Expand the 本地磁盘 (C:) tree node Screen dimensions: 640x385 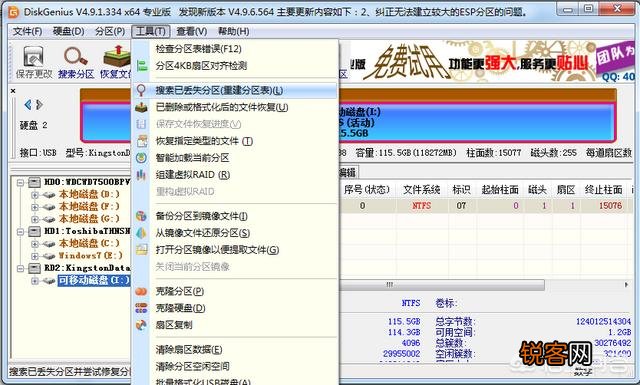pos(35,244)
